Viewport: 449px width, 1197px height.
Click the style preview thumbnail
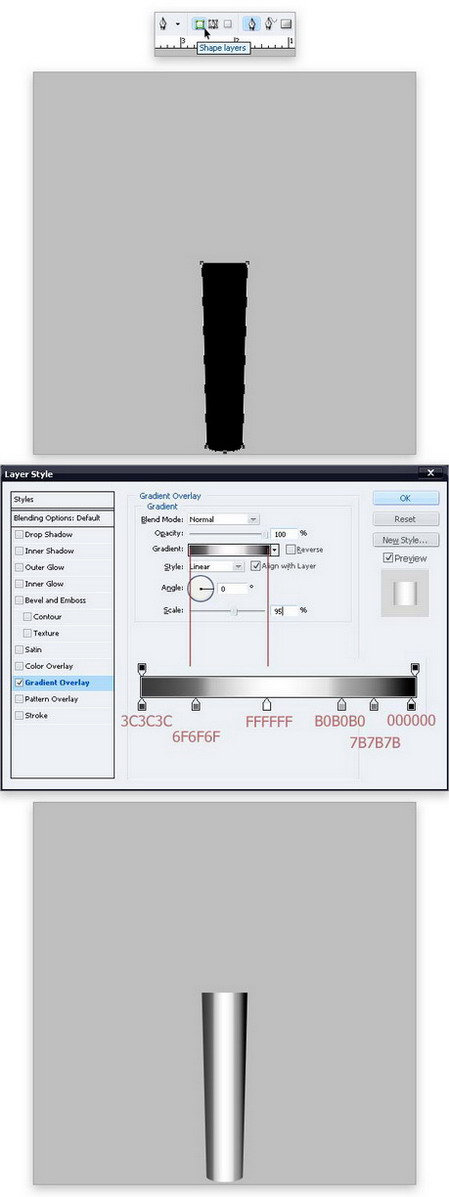405,594
